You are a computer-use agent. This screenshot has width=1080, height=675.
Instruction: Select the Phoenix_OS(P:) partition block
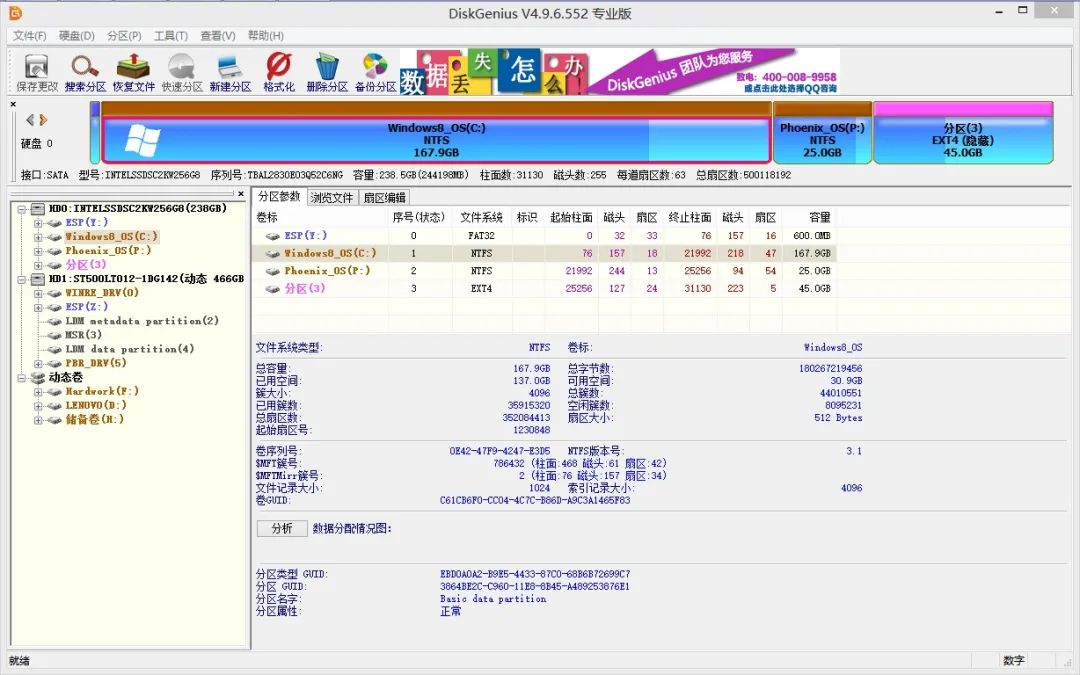pyautogui.click(x=823, y=133)
